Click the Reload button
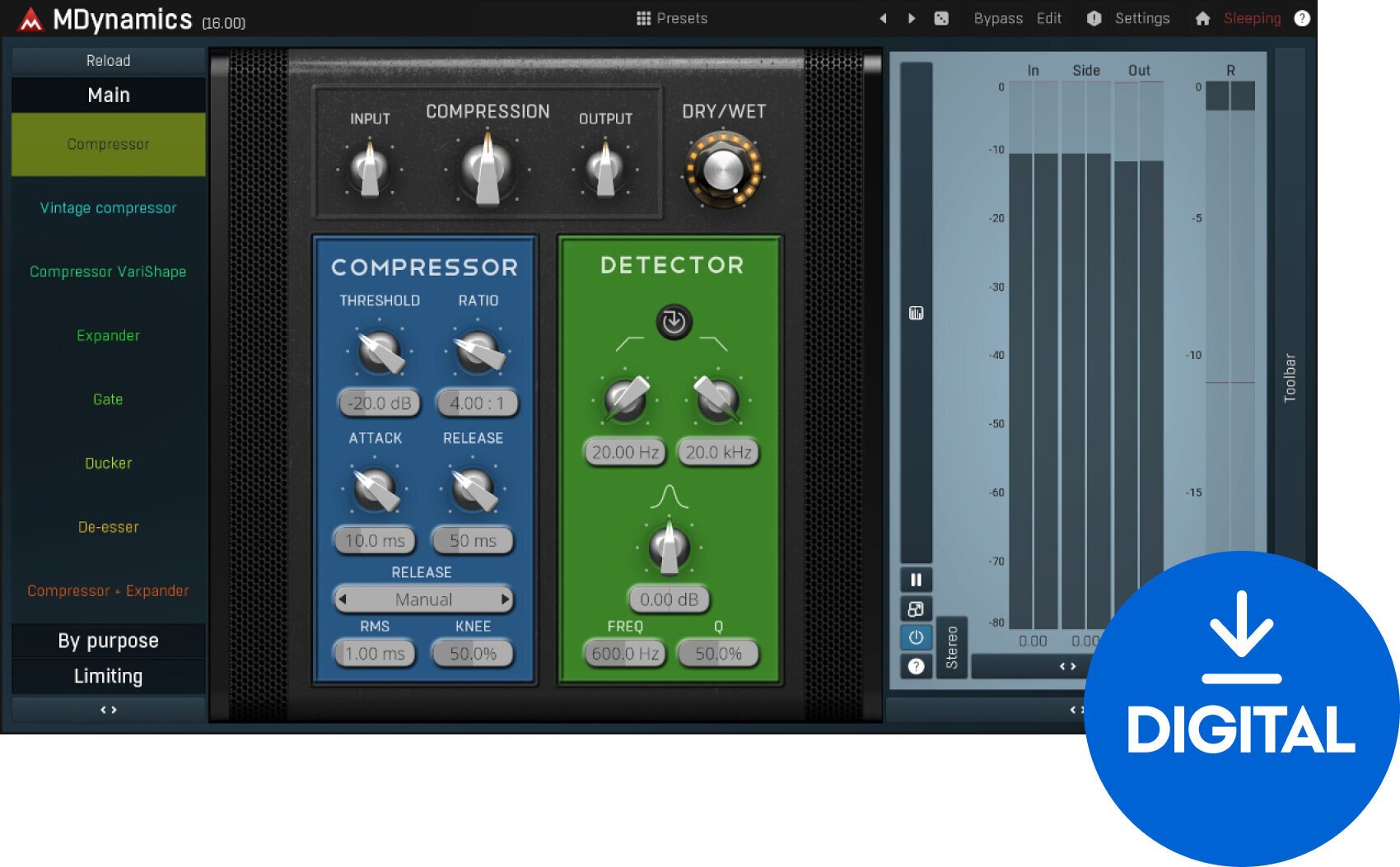1400x867 pixels. click(108, 61)
